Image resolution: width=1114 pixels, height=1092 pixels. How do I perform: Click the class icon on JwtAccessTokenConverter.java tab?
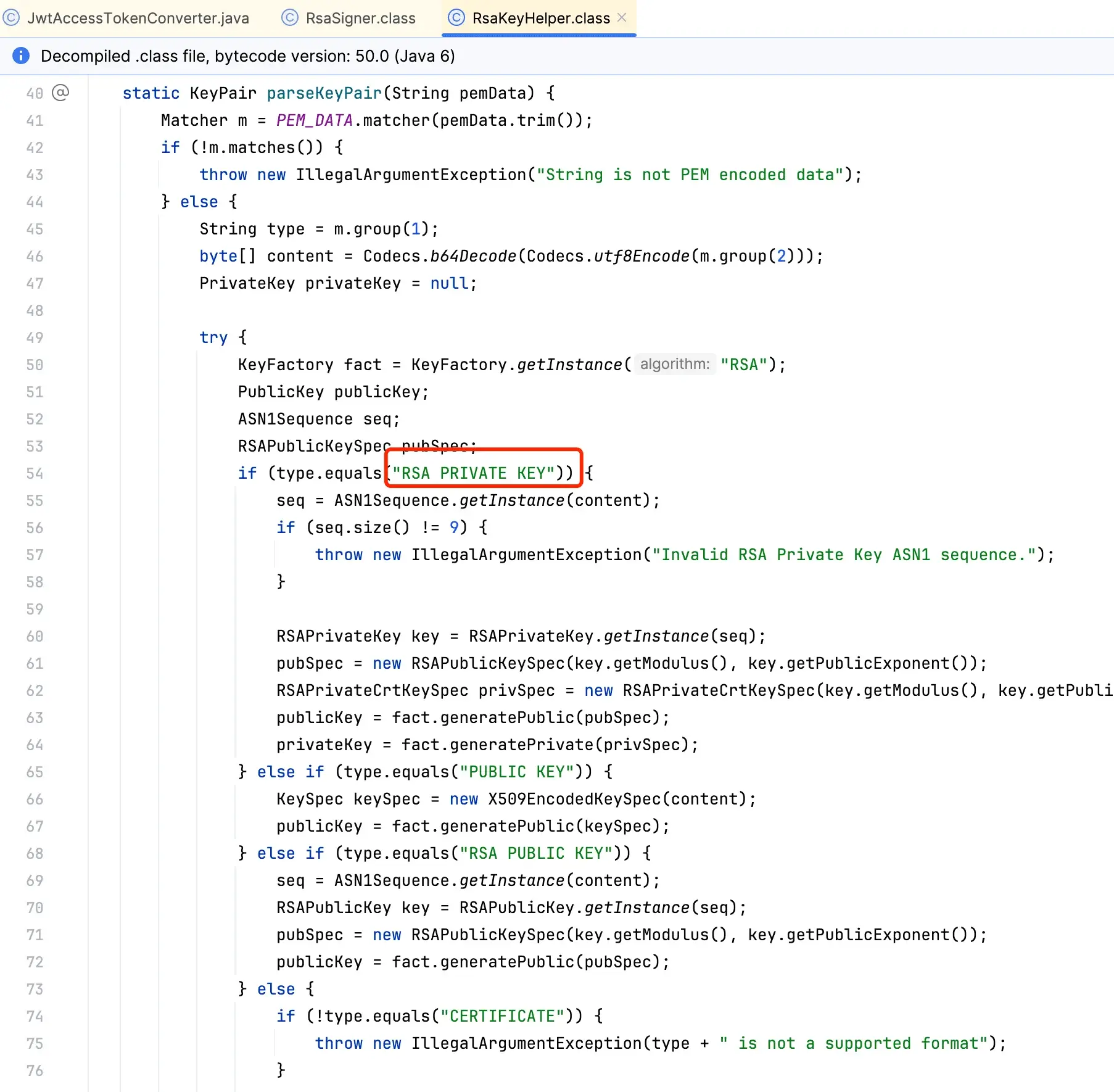pos(12,18)
